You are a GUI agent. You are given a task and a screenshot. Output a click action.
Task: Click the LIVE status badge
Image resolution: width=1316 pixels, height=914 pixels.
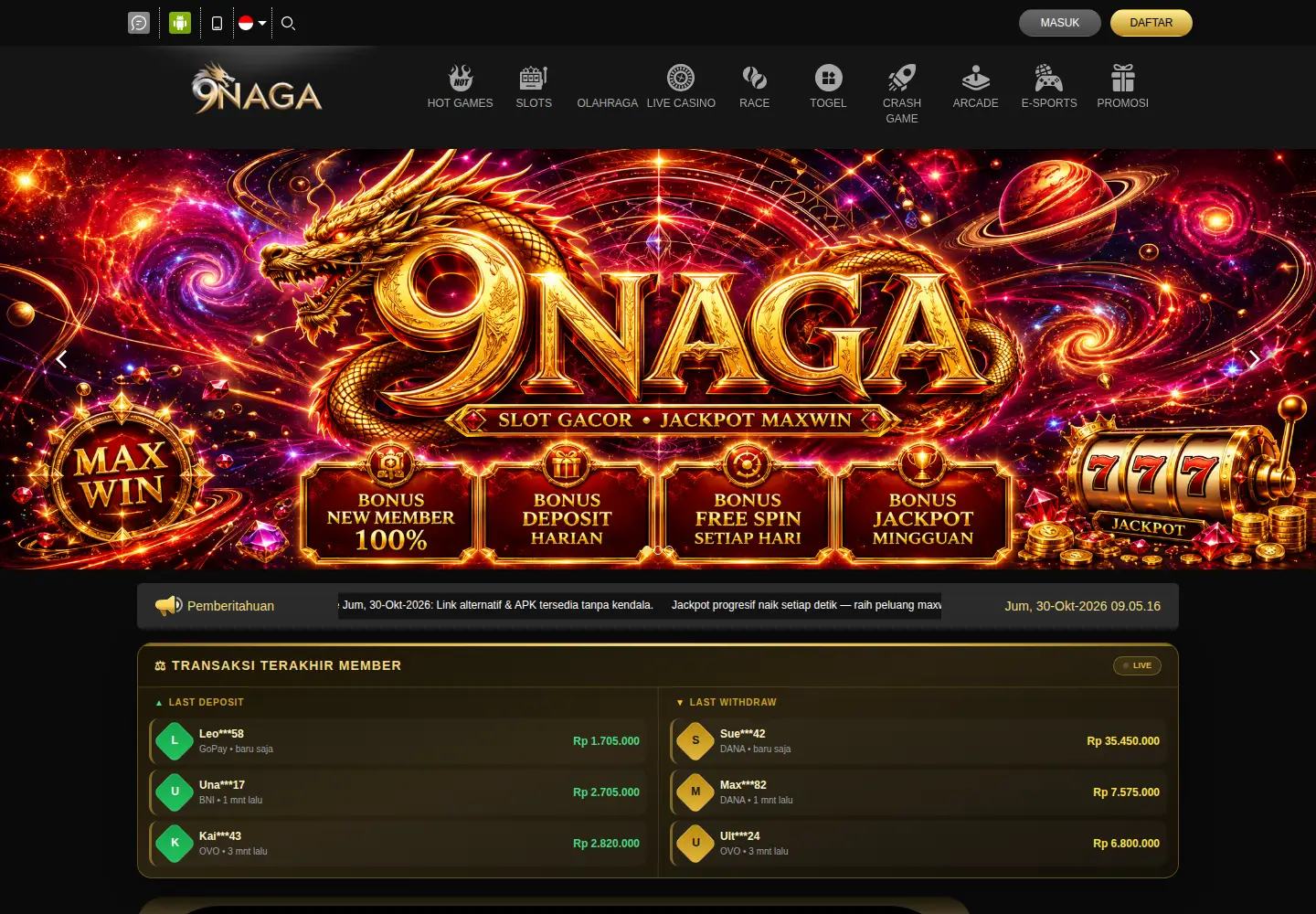click(1137, 665)
